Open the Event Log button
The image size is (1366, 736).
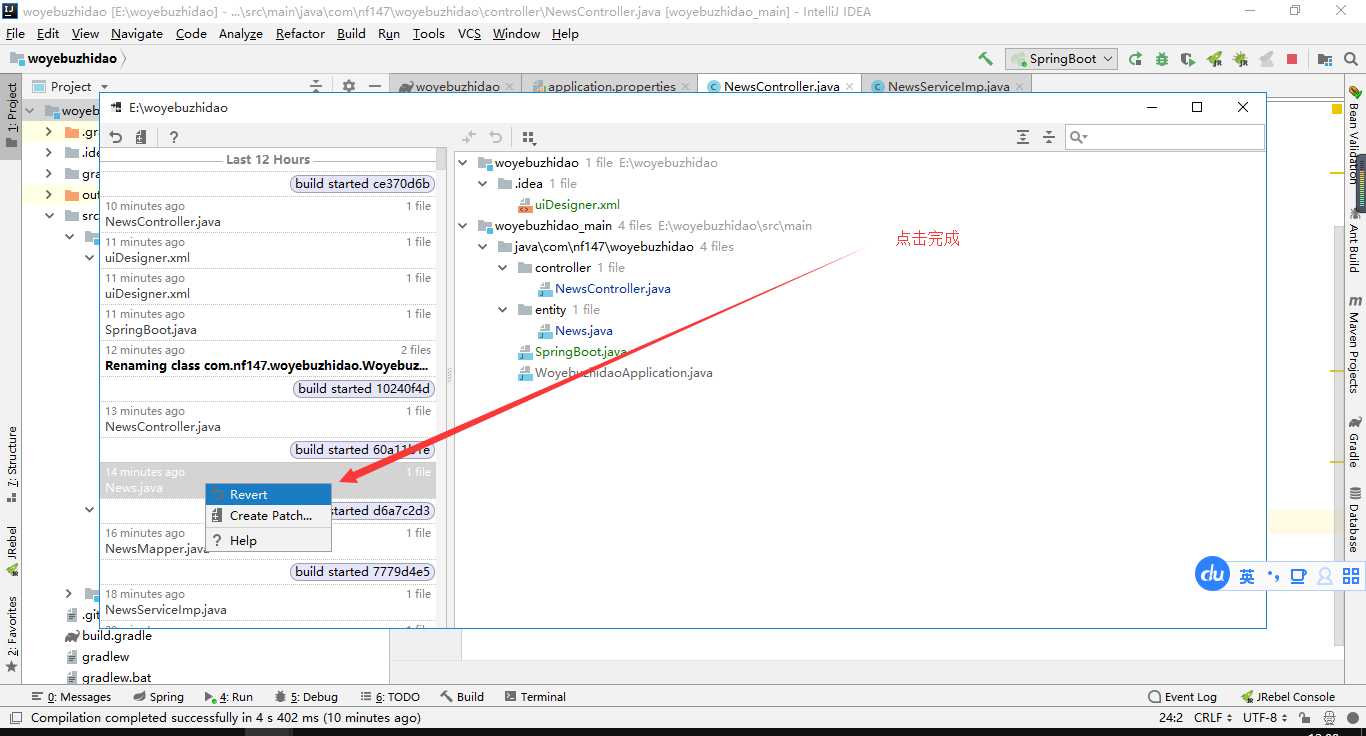[x=1182, y=697]
